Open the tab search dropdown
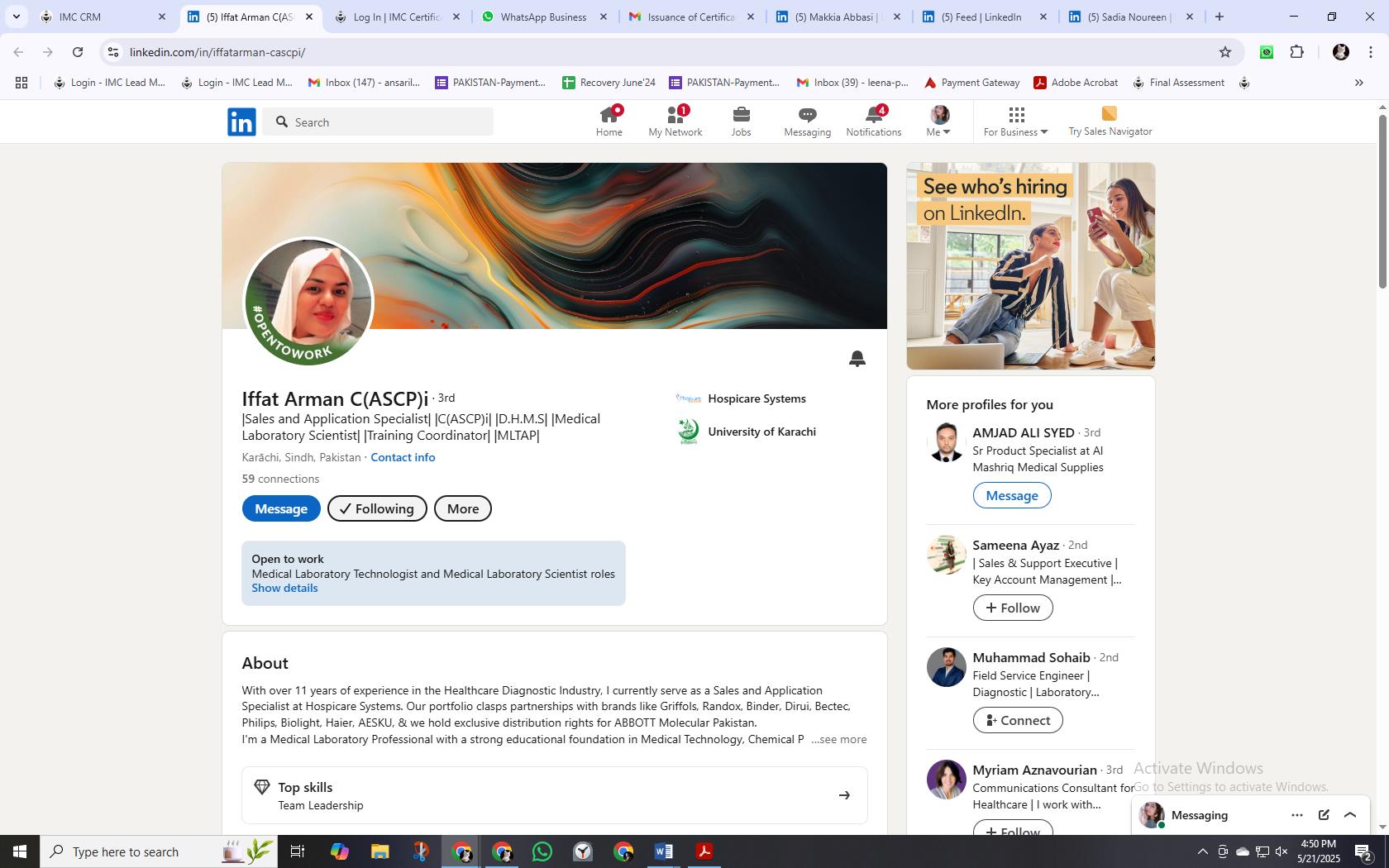 16,17
